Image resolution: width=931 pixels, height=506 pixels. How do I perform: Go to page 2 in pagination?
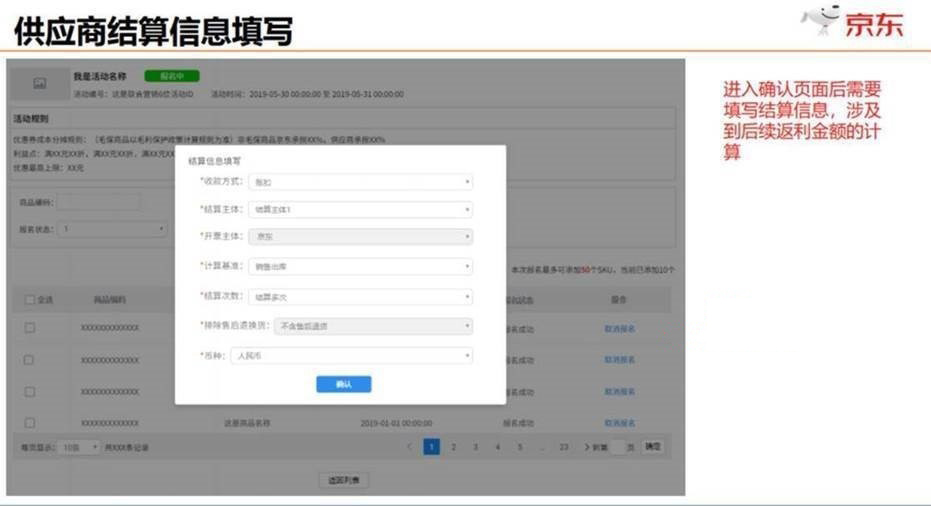454,447
